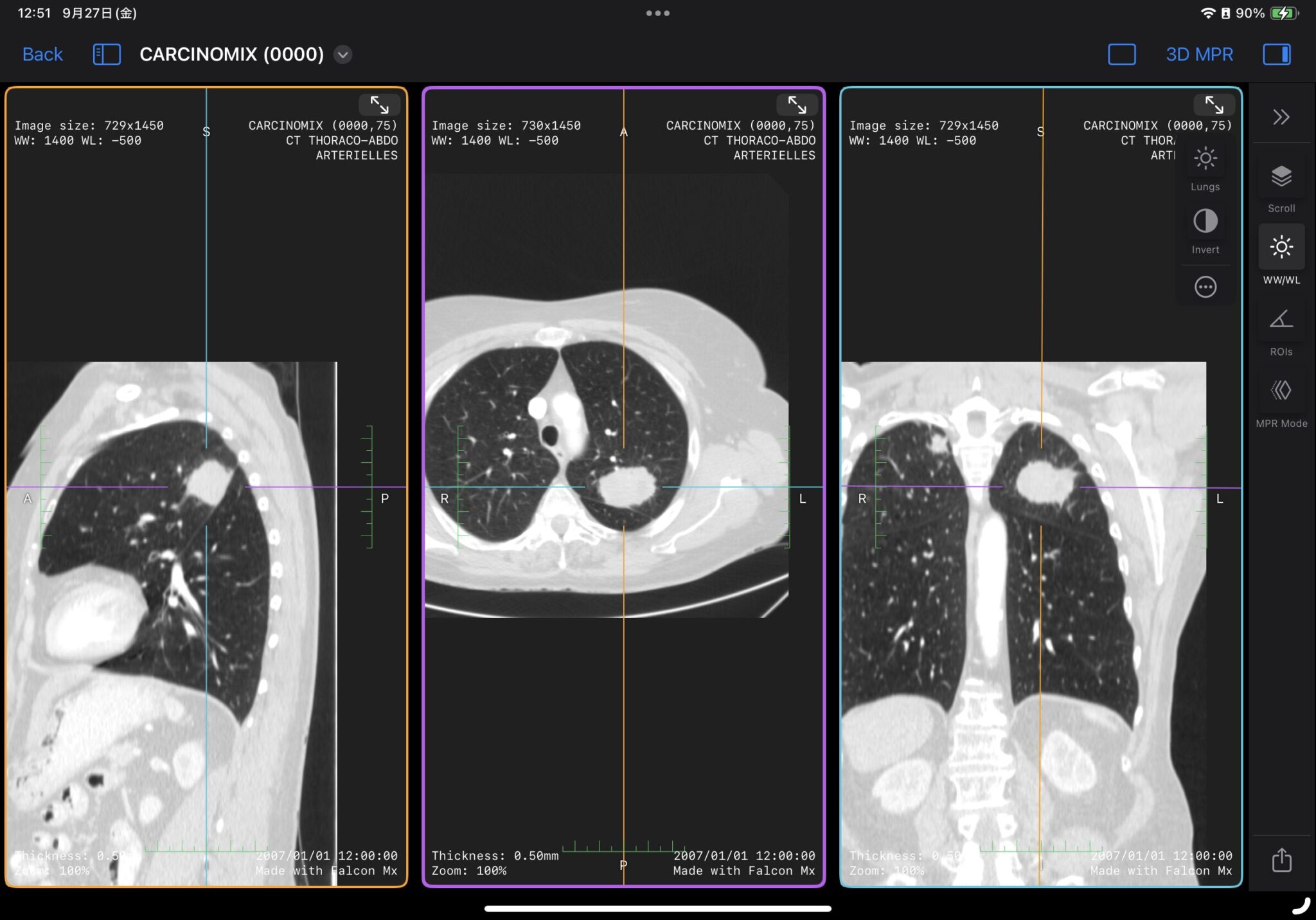This screenshot has height=920, width=1316.
Task: Expand the sagittal view to fullscreen
Action: pyautogui.click(x=379, y=105)
